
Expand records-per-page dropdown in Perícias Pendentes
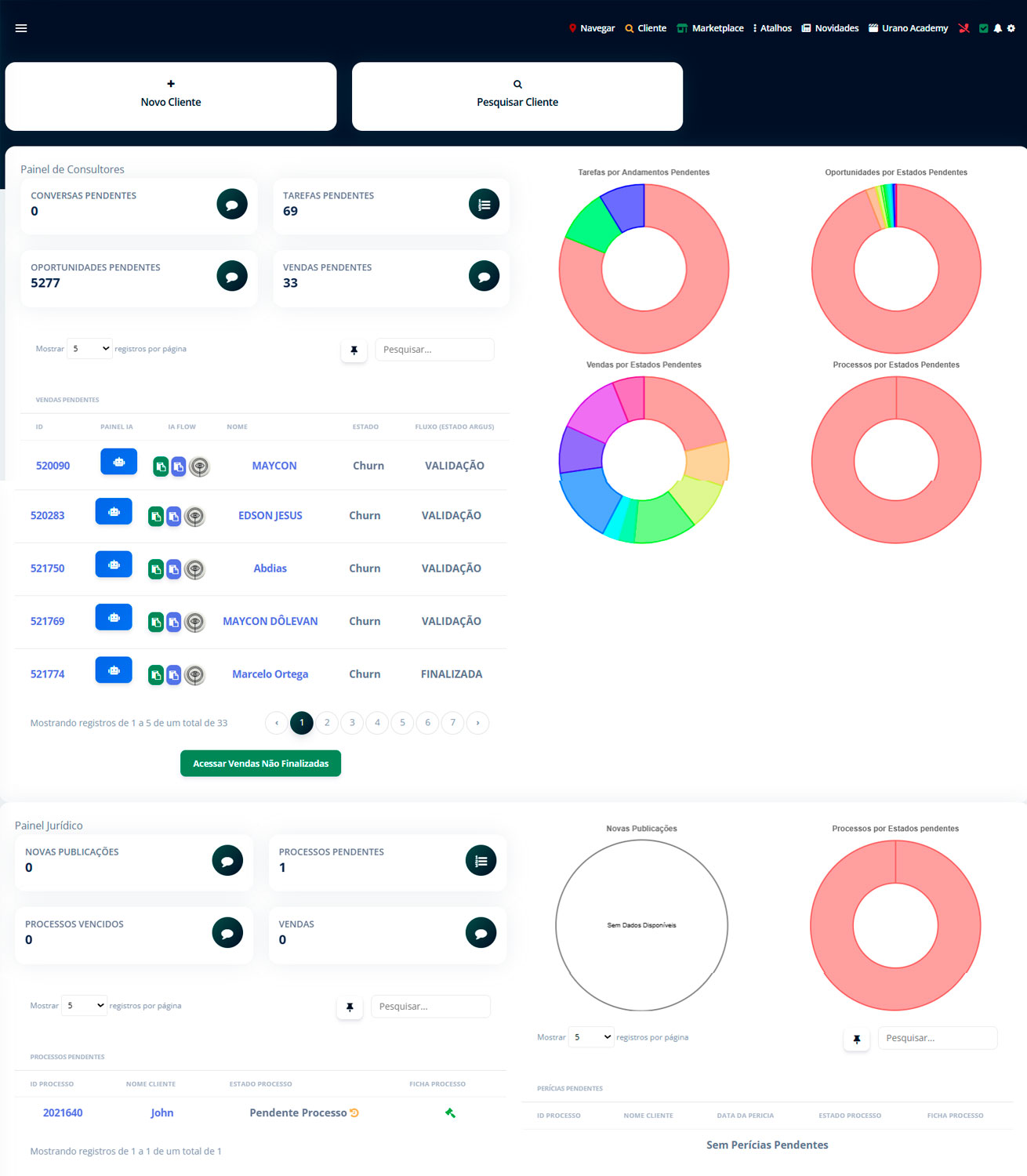click(591, 1037)
